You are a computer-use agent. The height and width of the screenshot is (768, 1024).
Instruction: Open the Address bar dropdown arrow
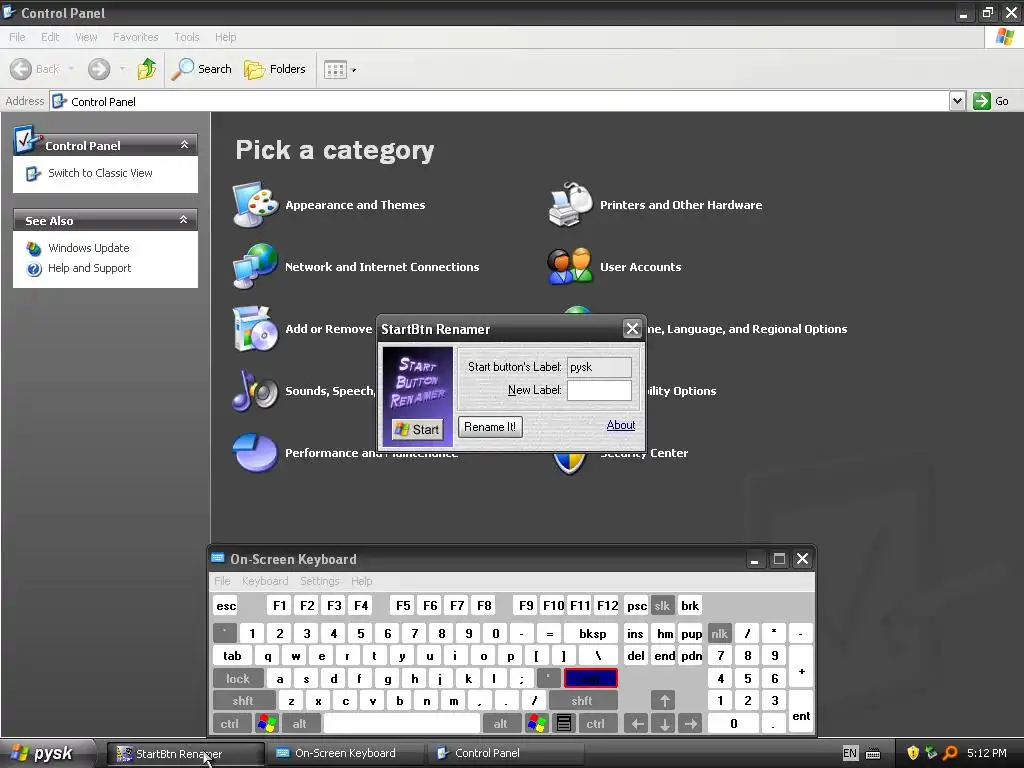point(957,101)
